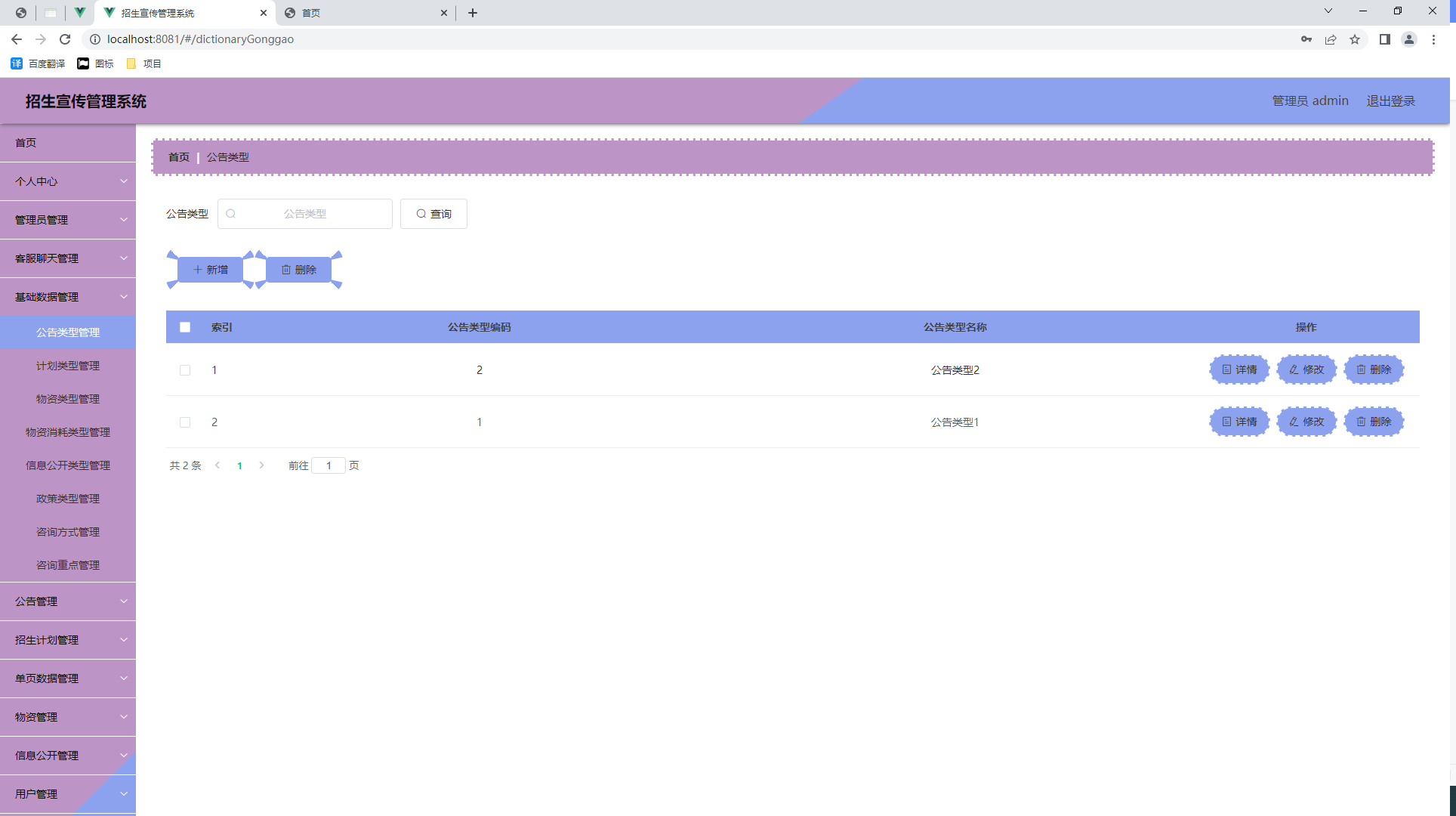Open 物资消耗类型管理 submenu item

coord(68,432)
